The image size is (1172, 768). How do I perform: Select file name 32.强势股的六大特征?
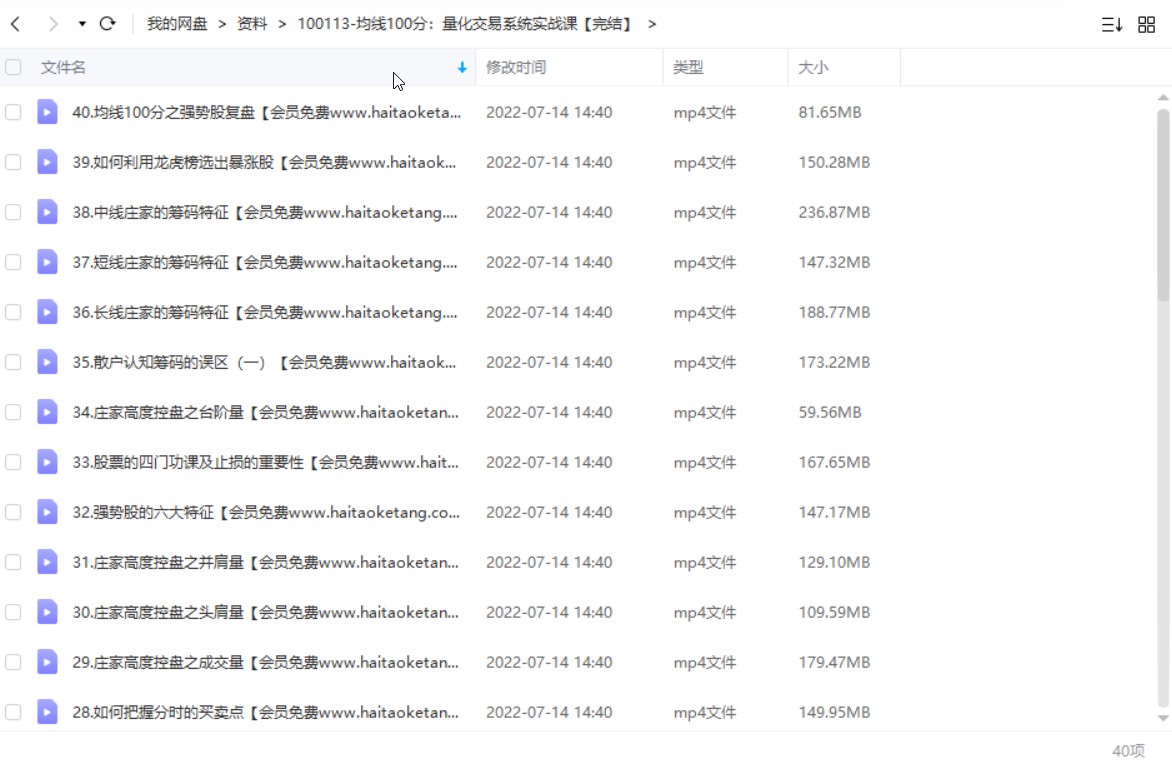(266, 512)
